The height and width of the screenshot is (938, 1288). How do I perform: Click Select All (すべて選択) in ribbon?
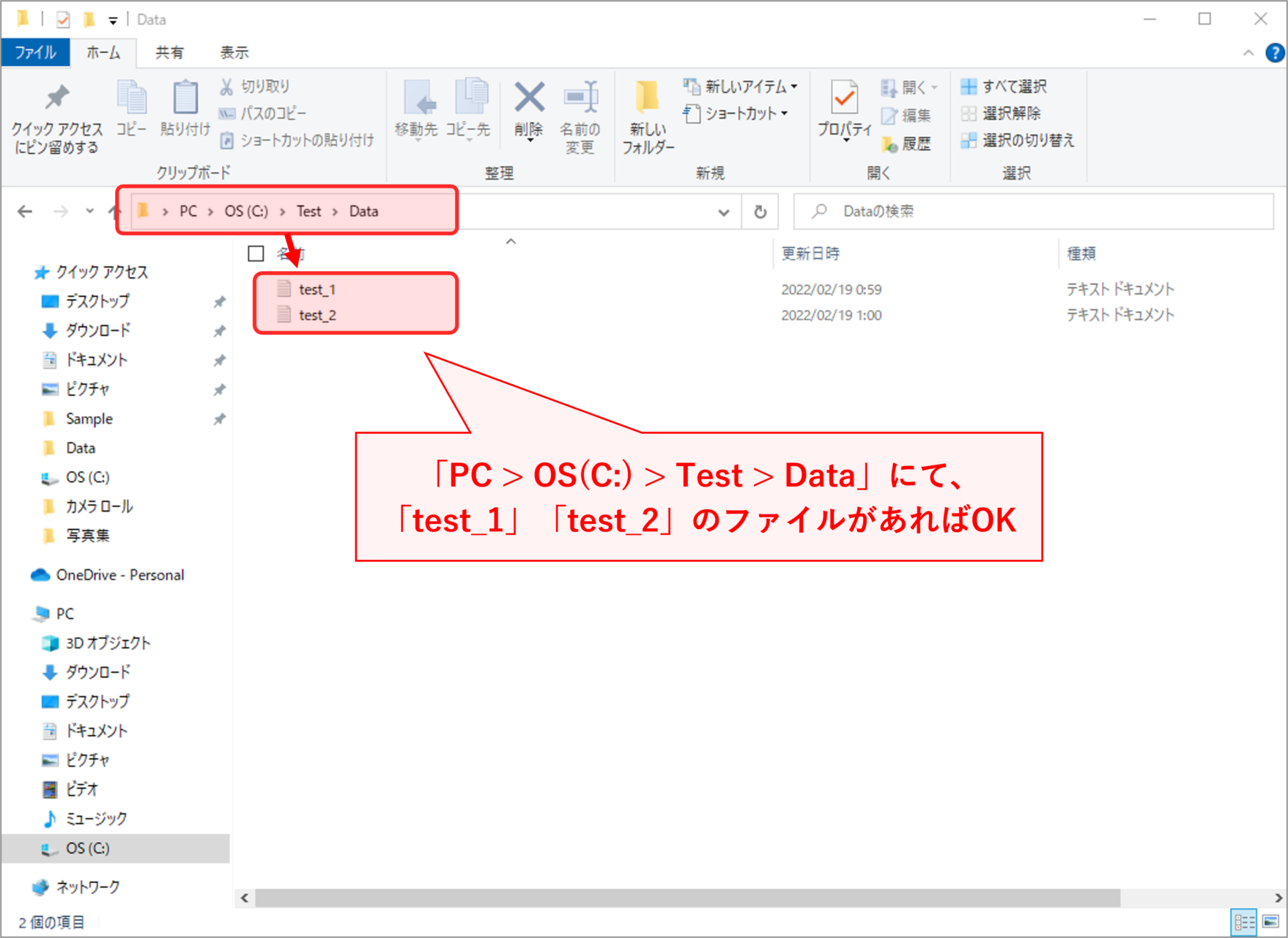click(1004, 86)
